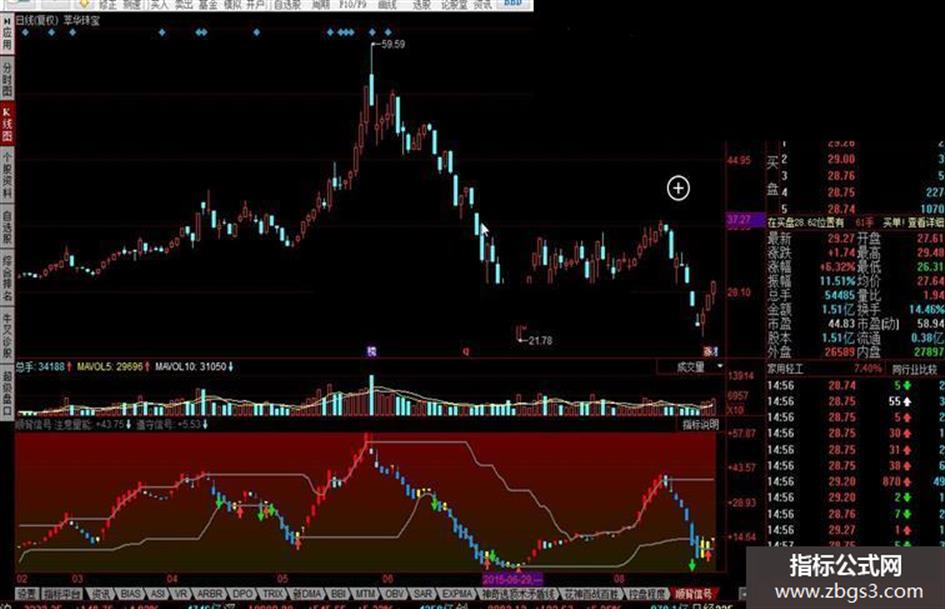The width and height of the screenshot is (945, 609).
Task: Open 个股资料 from the left sidebar
Action: pyautogui.click(x=7, y=175)
